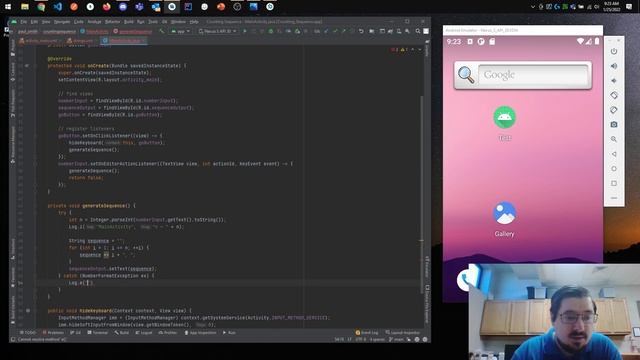The width and height of the screenshot is (640, 360).
Task: Click emulator Home circle button
Action: 613,169
